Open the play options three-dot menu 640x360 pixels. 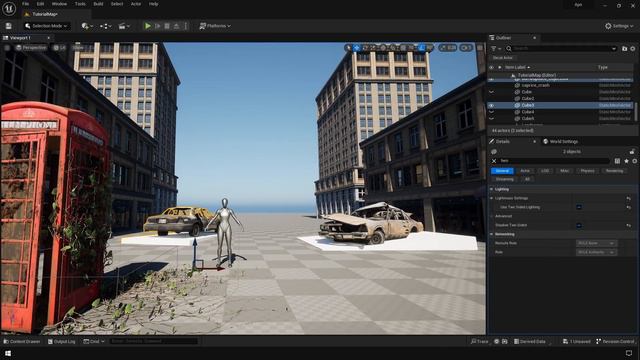coord(186,26)
